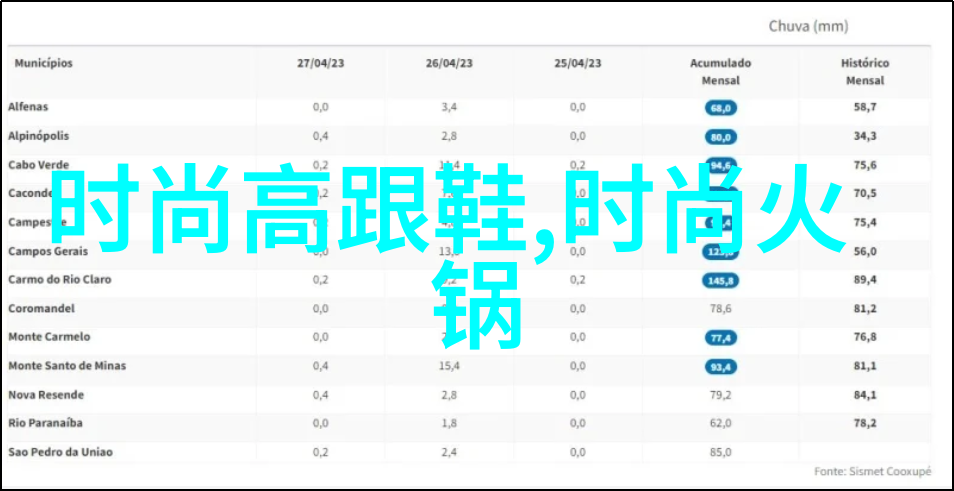The image size is (954, 491).
Task: Click the Acumulado Mensal column header
Action: point(720,71)
